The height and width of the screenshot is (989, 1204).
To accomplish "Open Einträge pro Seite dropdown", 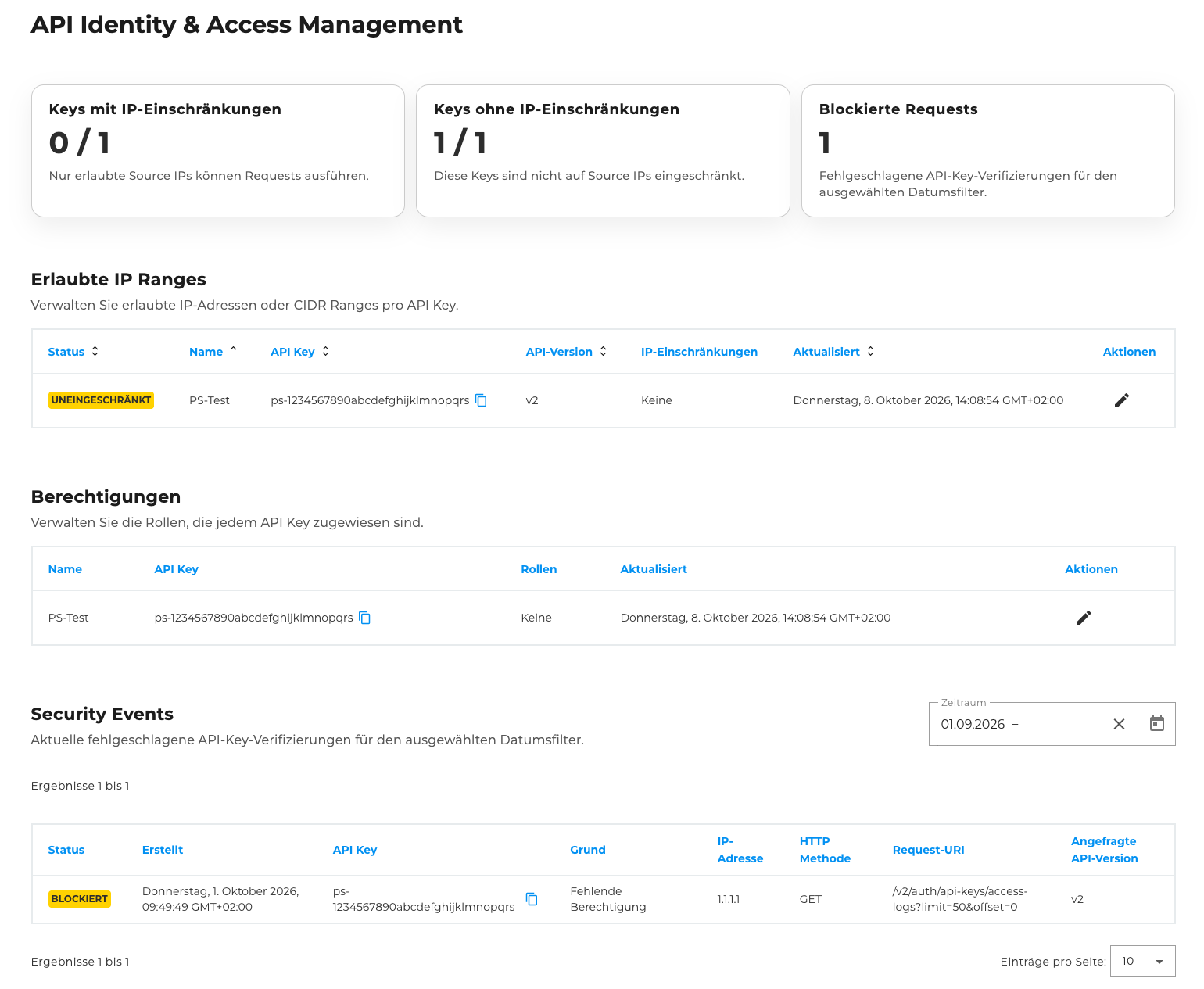I will 1142,962.
